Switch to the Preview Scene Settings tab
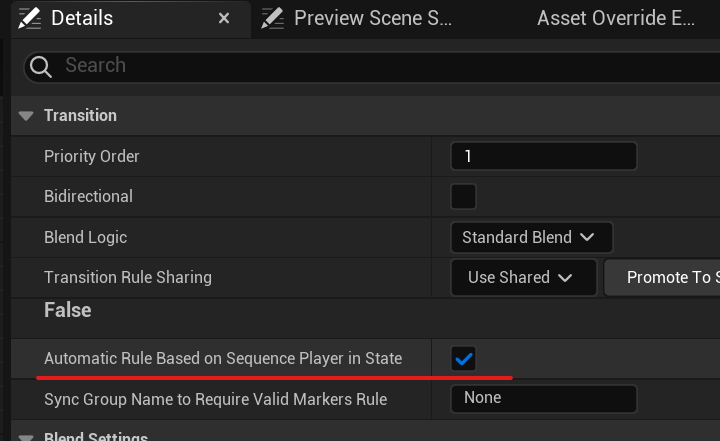 click(x=372, y=18)
